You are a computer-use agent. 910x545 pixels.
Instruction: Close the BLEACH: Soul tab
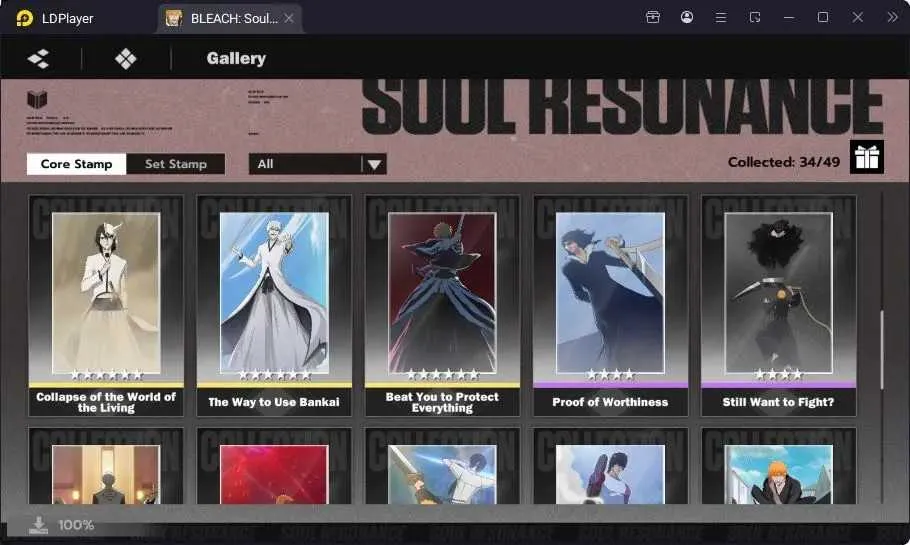[x=288, y=19]
